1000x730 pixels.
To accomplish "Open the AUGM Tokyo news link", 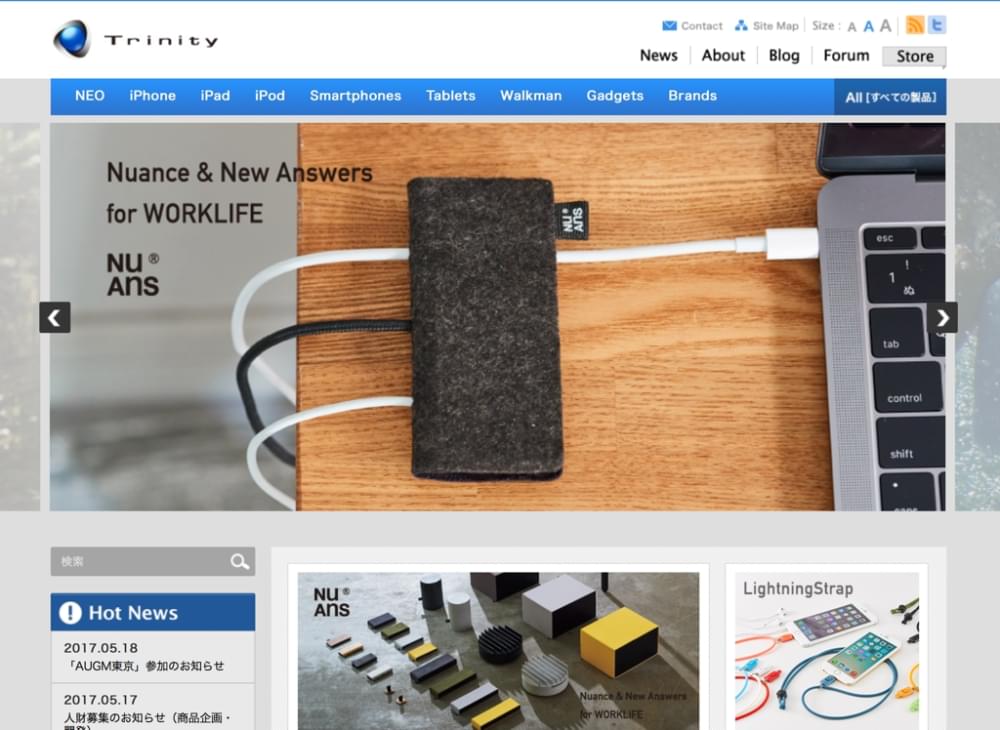I will click(x=144, y=666).
